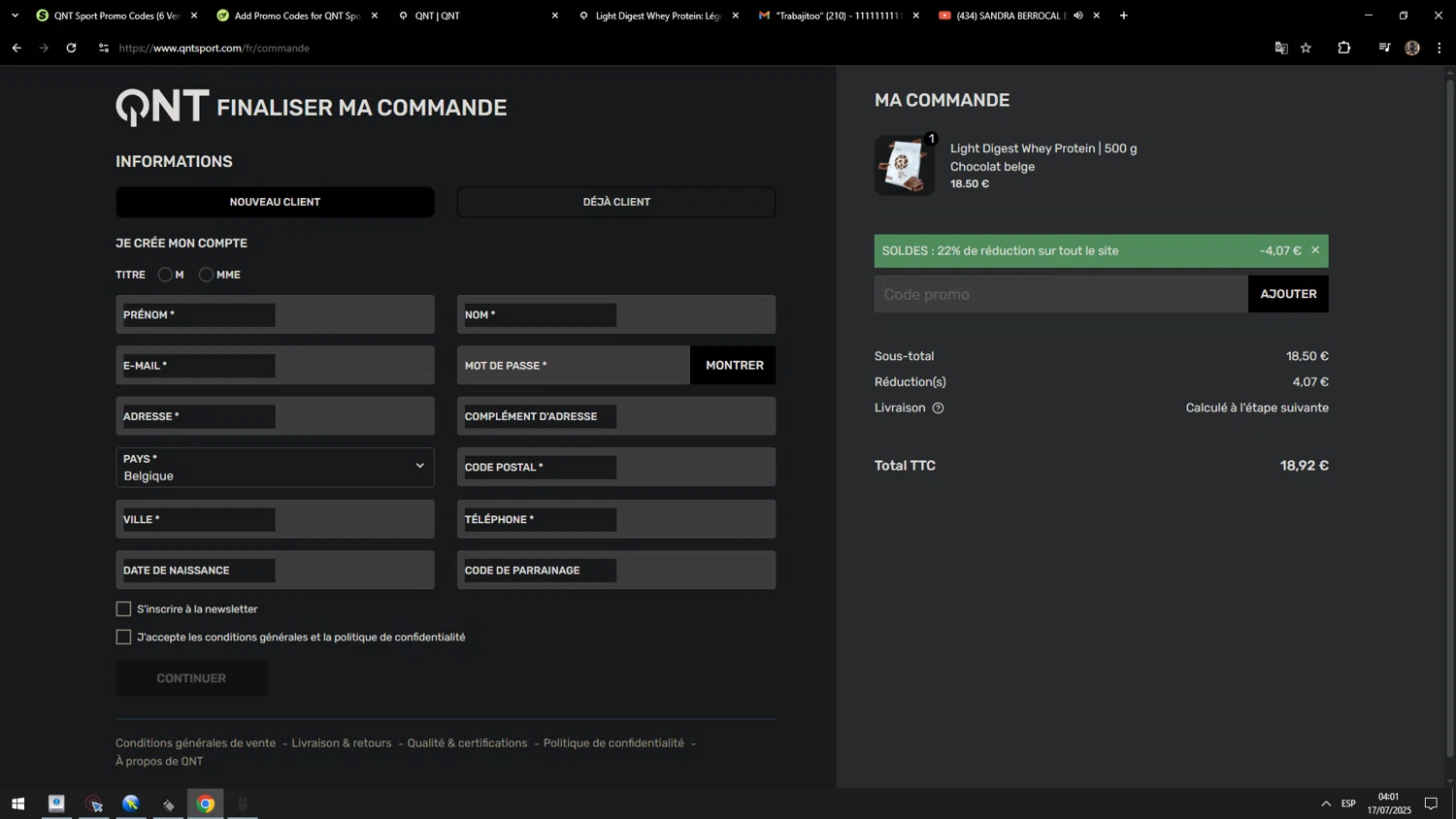The width and height of the screenshot is (1456, 819).
Task: Open the site information icon in address bar
Action: tap(104, 48)
